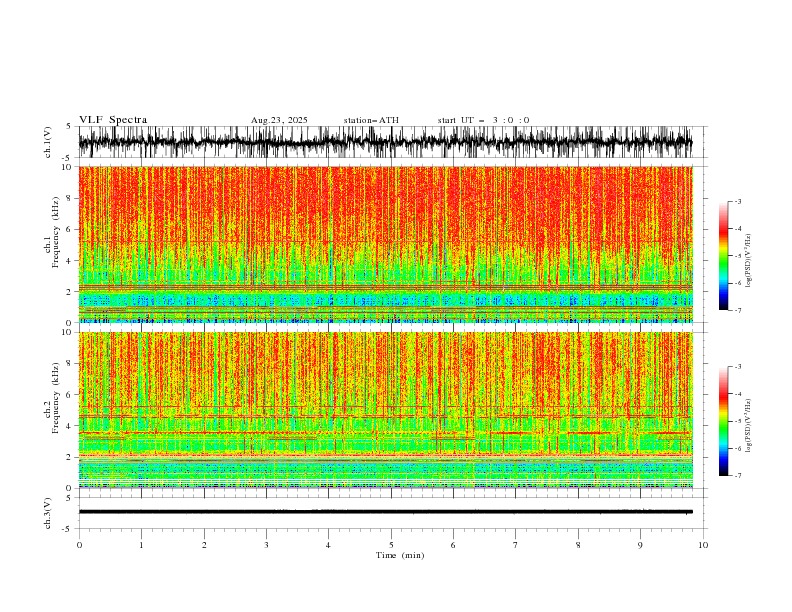
Task: Click the "-7" tick on the ch.1 colorbar
Action: tap(738, 310)
